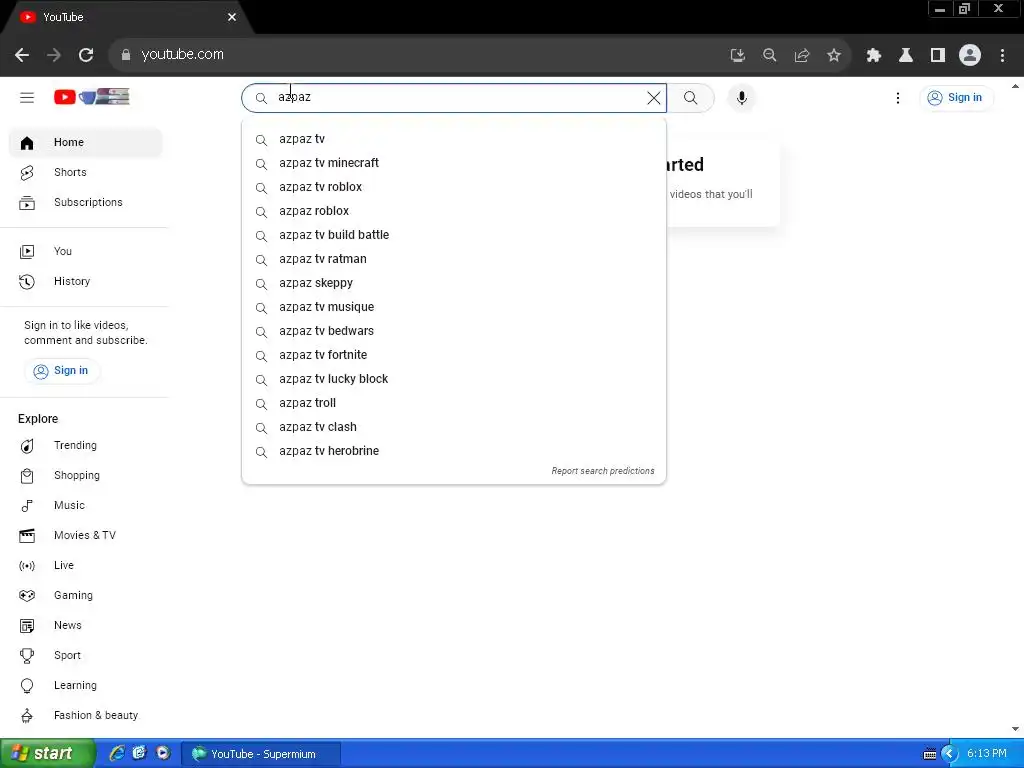Reload the YouTube page
The width and height of the screenshot is (1024, 768).
tap(86, 55)
